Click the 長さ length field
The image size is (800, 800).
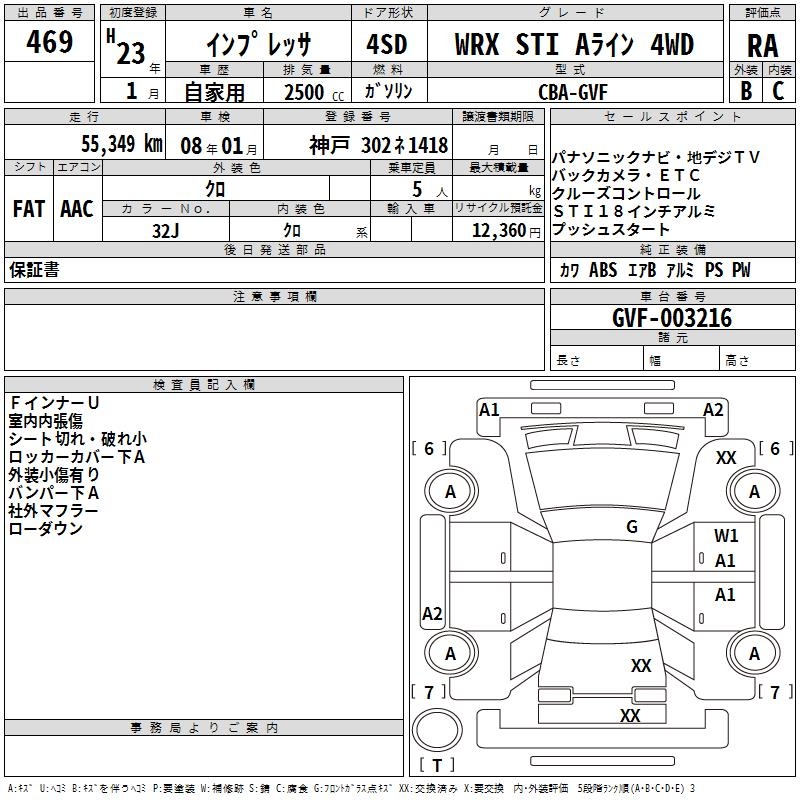[596, 359]
